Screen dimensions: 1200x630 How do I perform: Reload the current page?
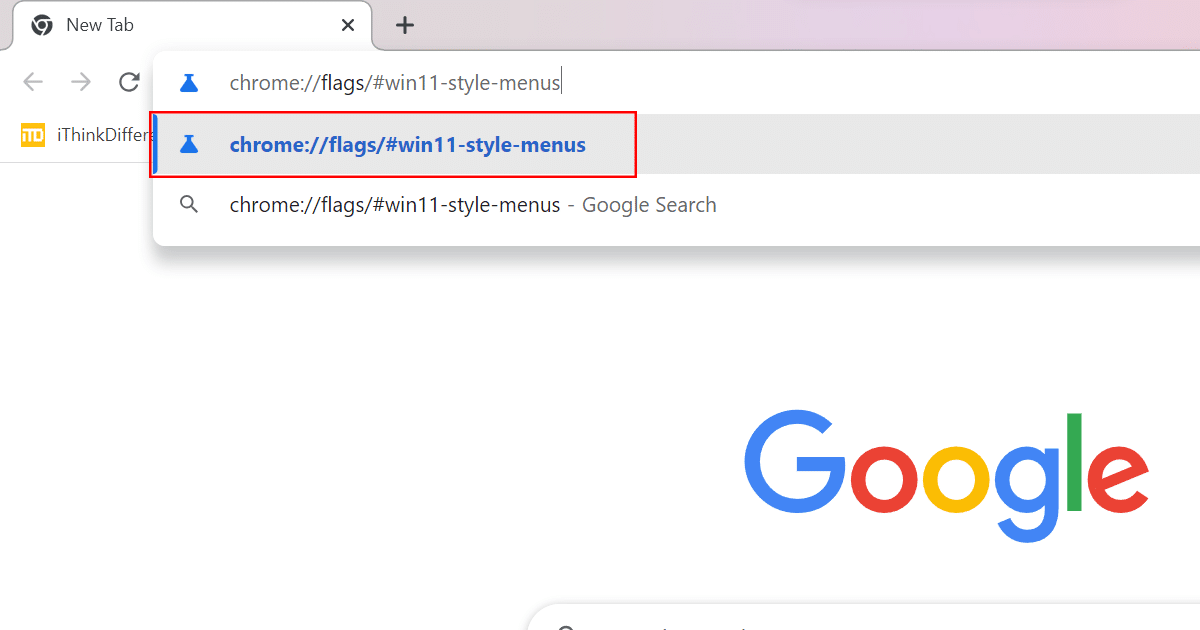click(129, 83)
